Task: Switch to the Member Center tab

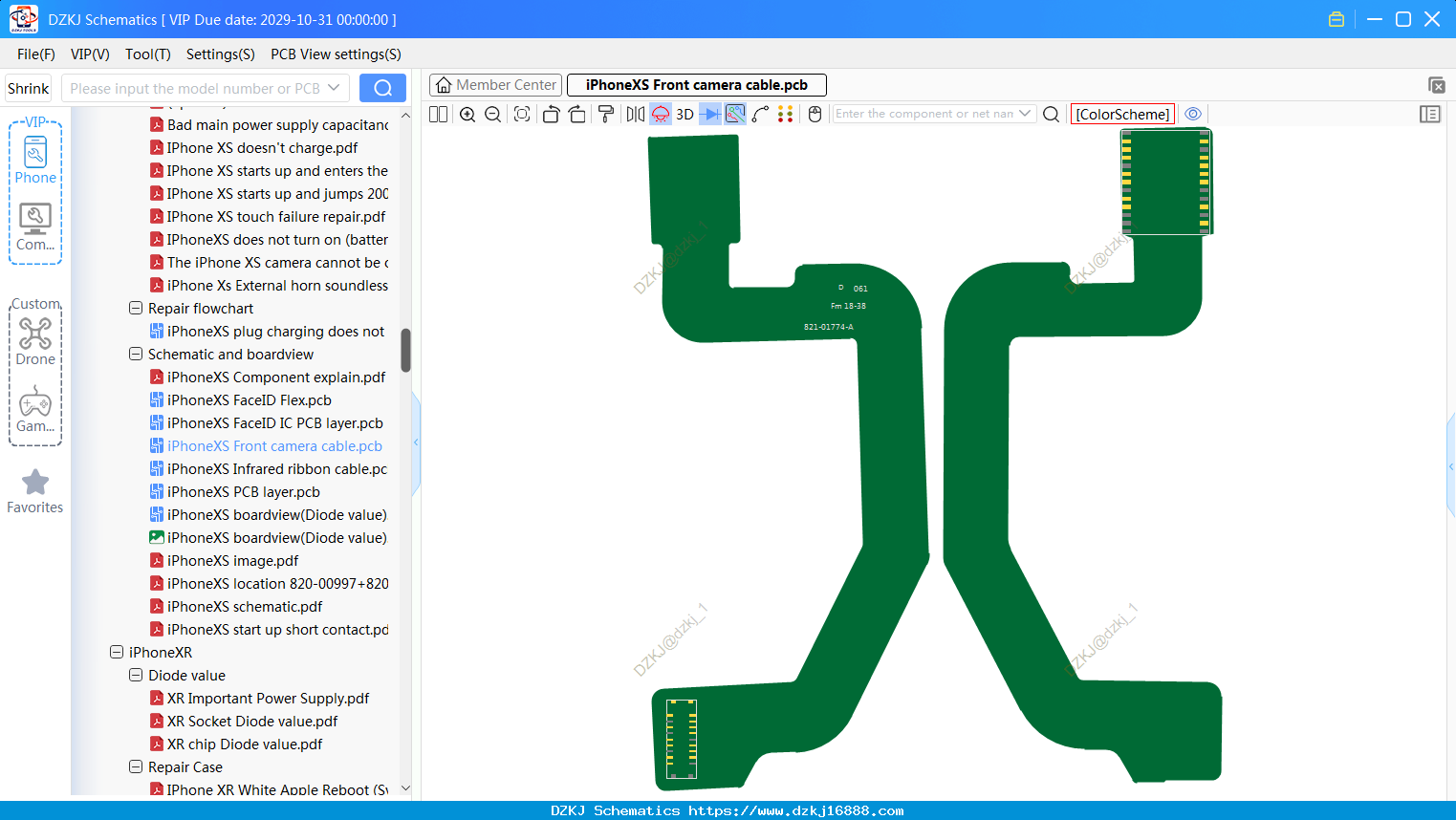Action: coord(496,85)
